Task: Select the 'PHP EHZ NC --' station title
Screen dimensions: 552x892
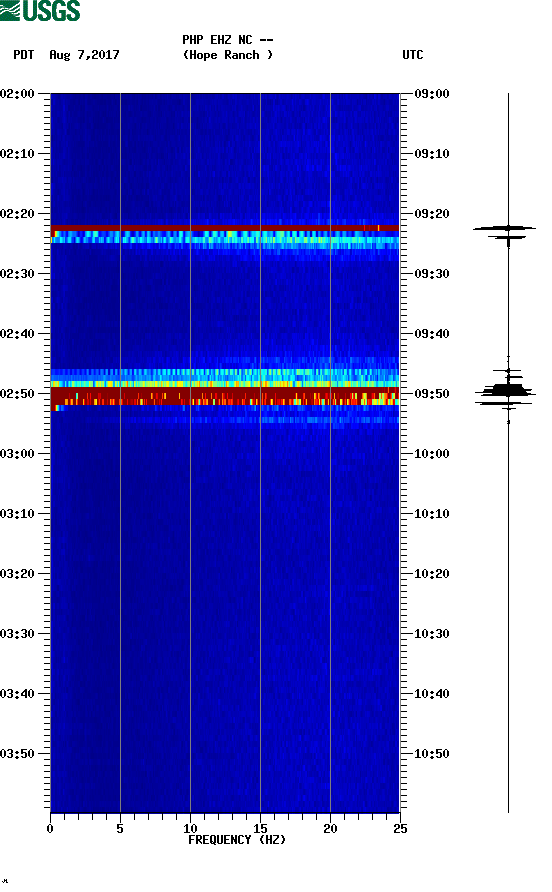Action: [228, 40]
